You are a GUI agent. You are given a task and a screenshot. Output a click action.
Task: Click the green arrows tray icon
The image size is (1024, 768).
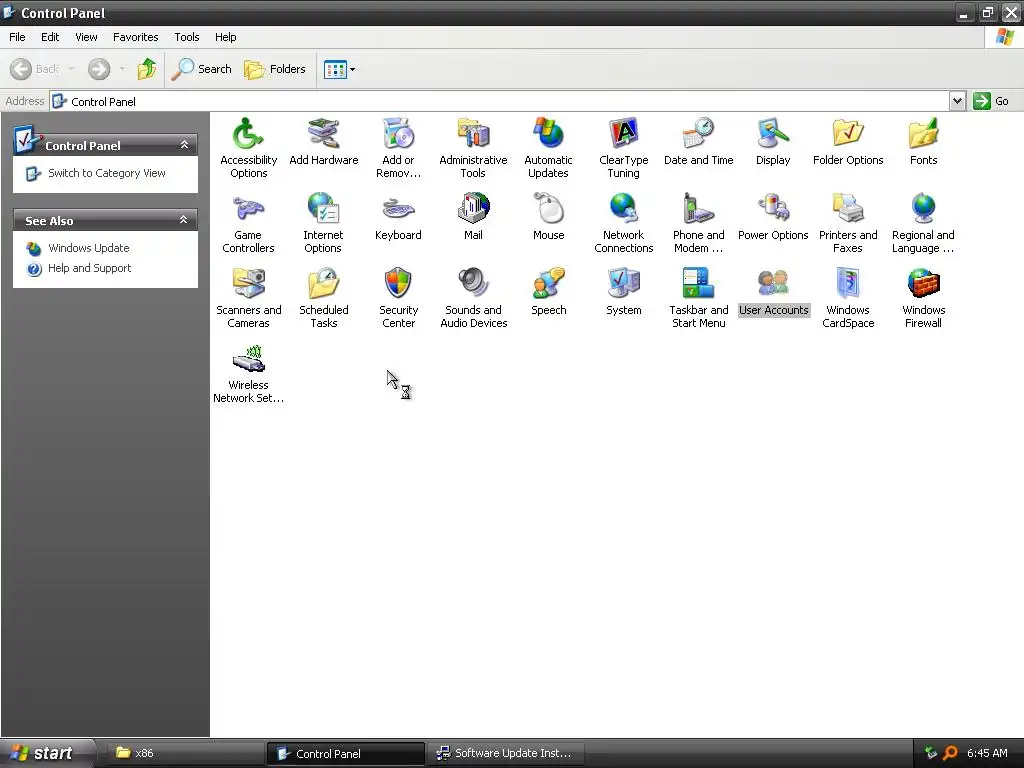click(x=931, y=753)
